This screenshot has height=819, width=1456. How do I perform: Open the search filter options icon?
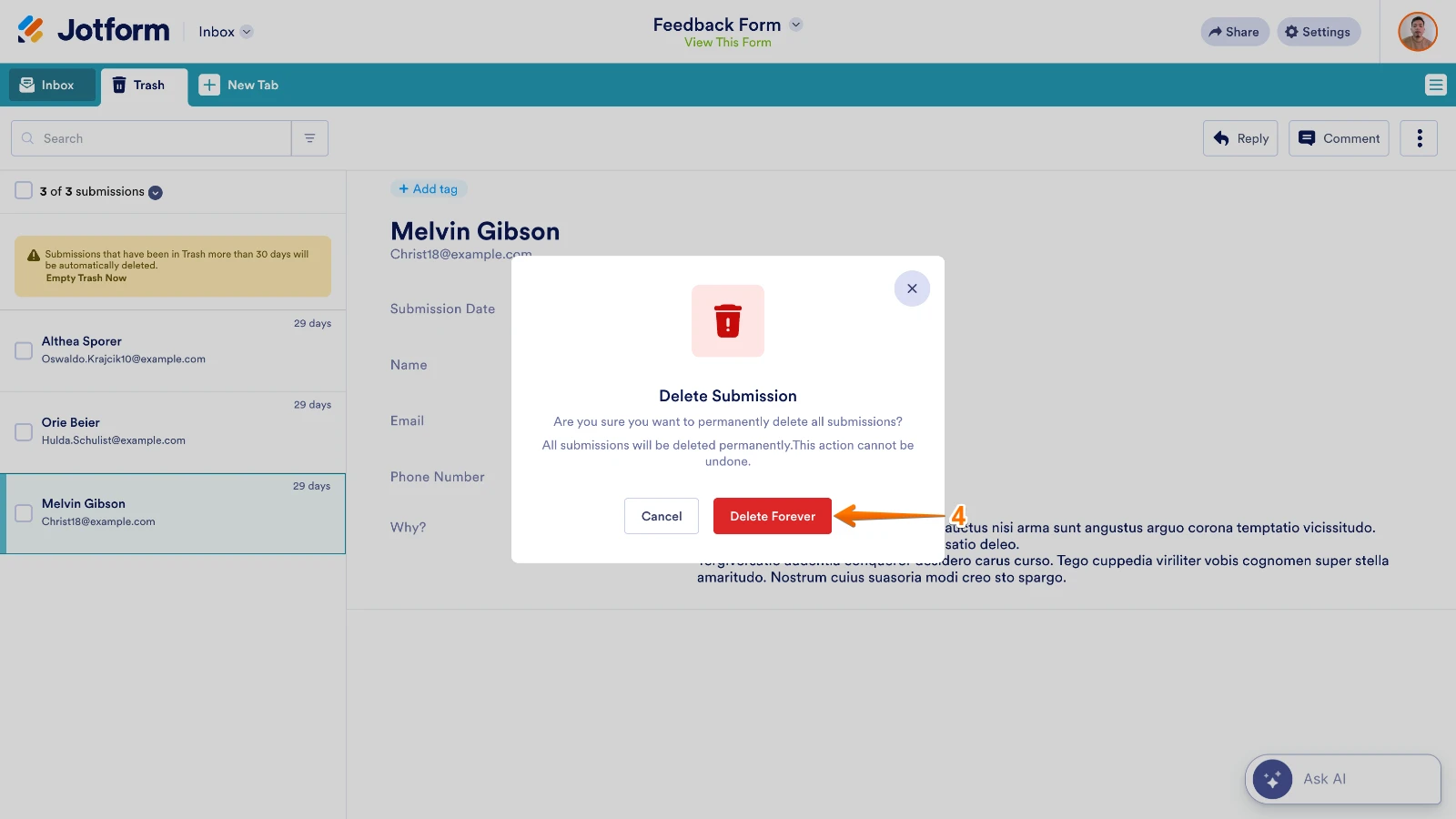pos(309,138)
